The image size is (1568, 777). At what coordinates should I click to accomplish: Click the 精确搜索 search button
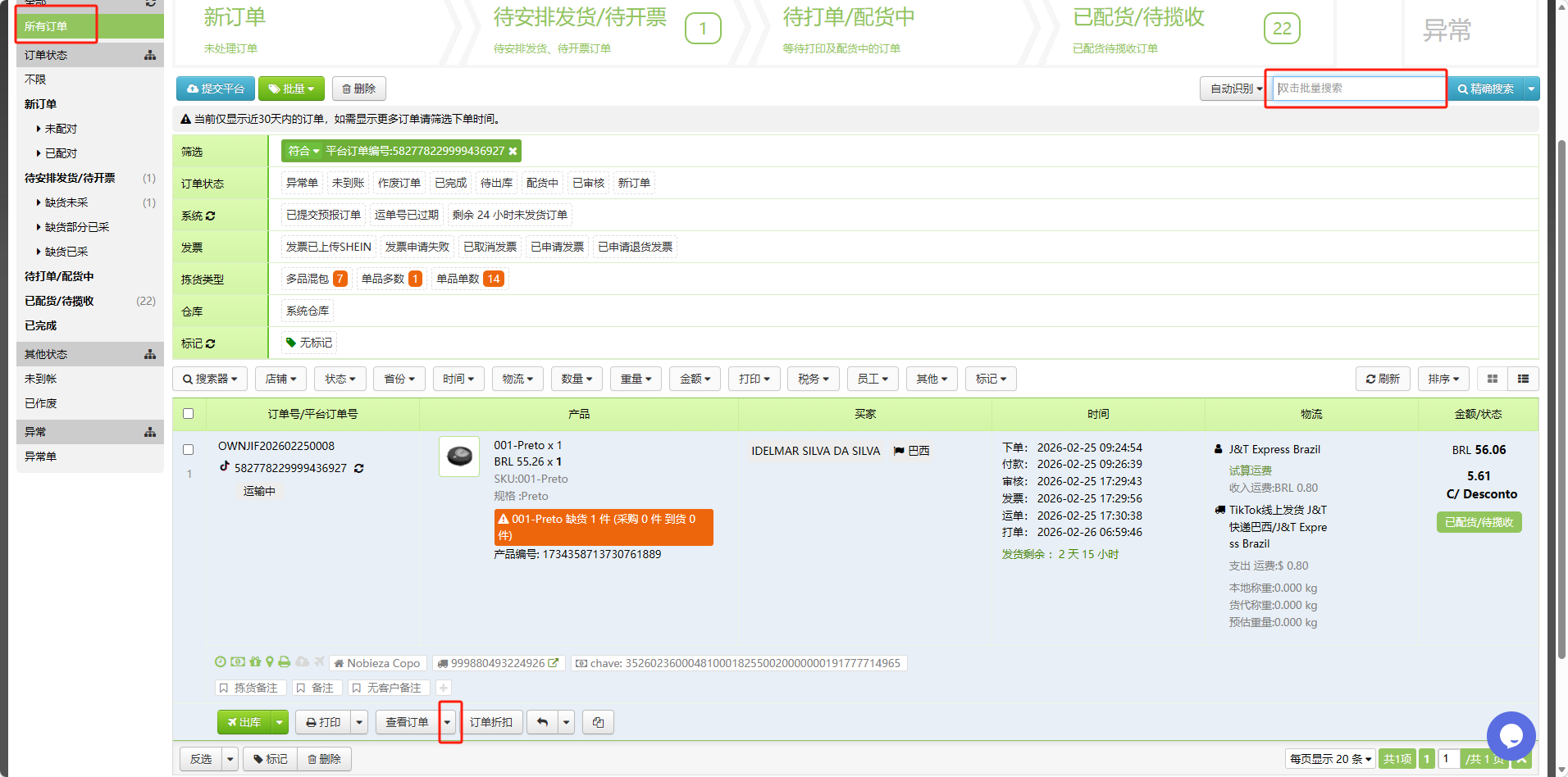pos(1485,89)
